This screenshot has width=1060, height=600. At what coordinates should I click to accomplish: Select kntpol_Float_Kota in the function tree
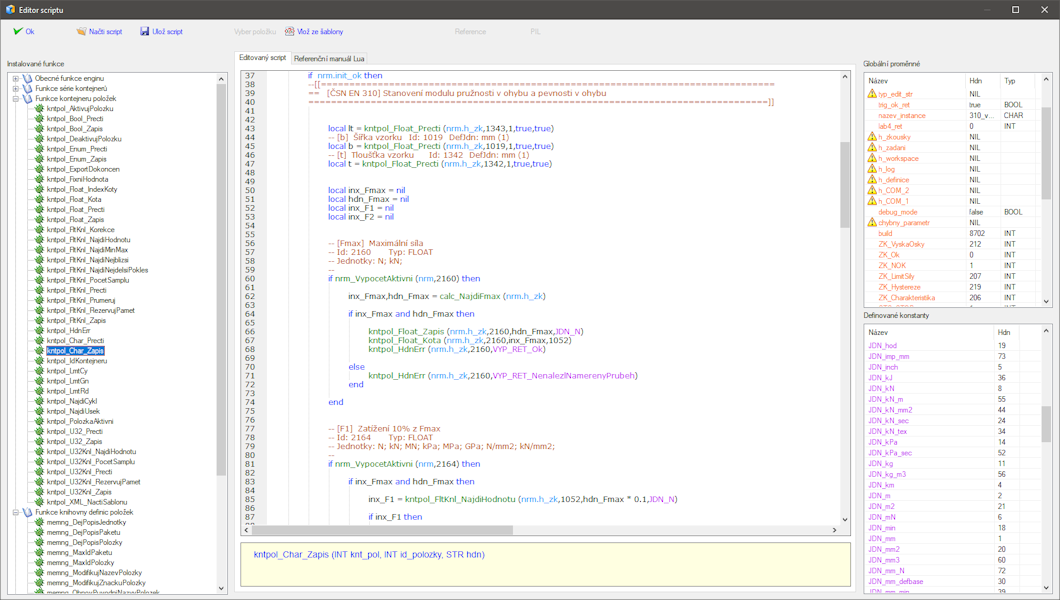[74, 199]
